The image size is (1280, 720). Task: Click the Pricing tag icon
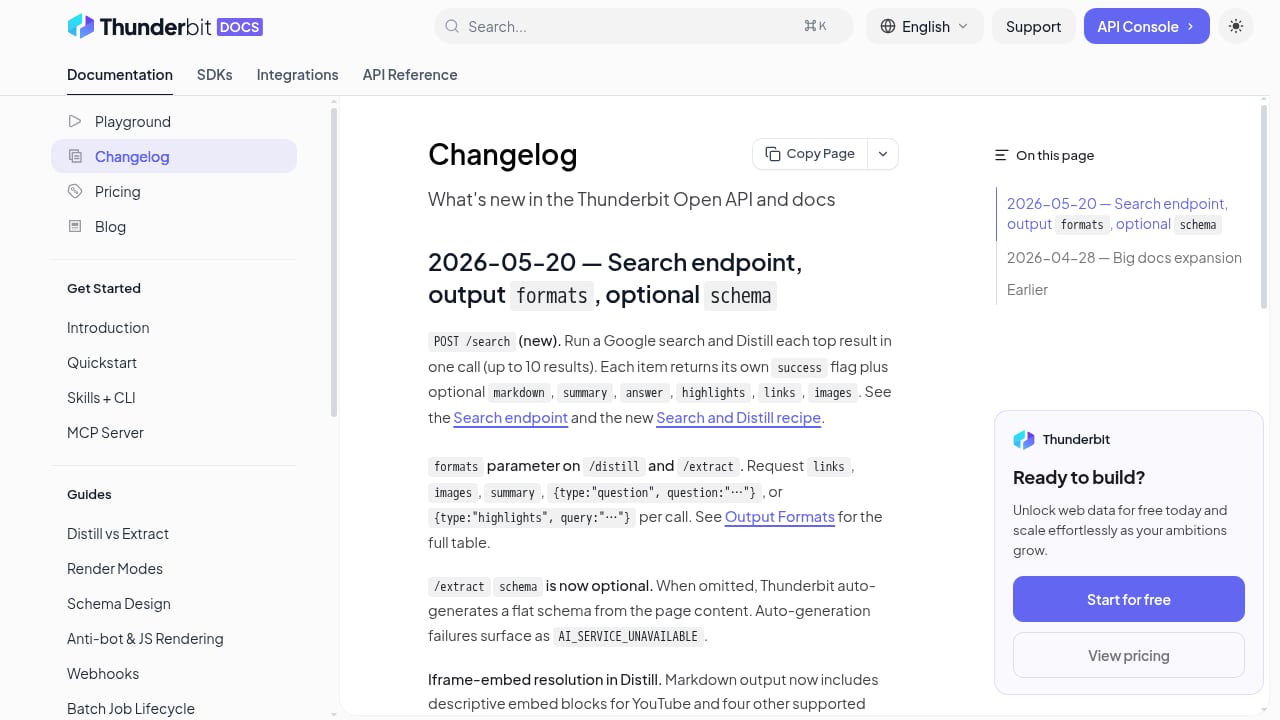click(x=74, y=191)
